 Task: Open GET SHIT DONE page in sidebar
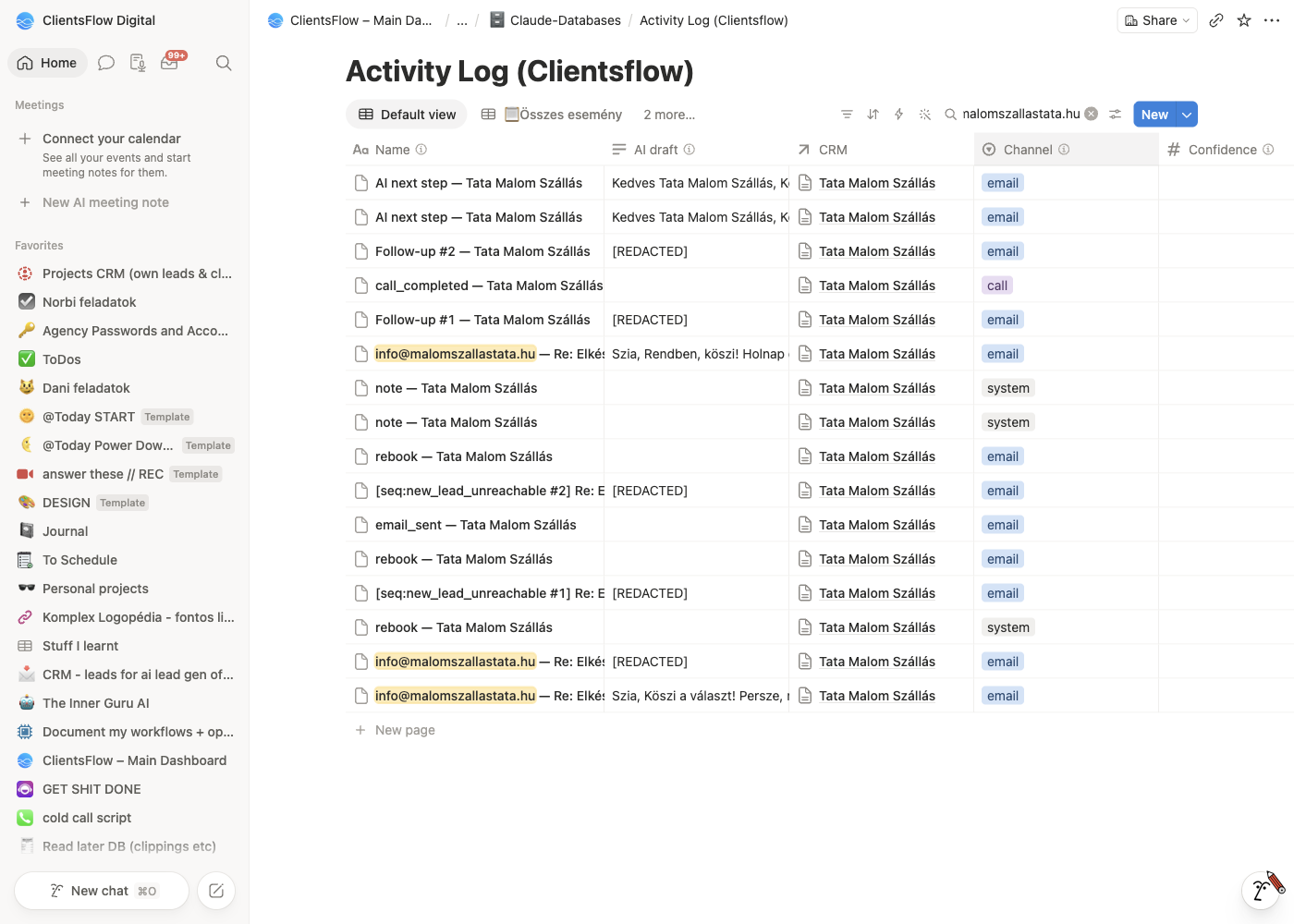pyautogui.click(x=125, y=789)
